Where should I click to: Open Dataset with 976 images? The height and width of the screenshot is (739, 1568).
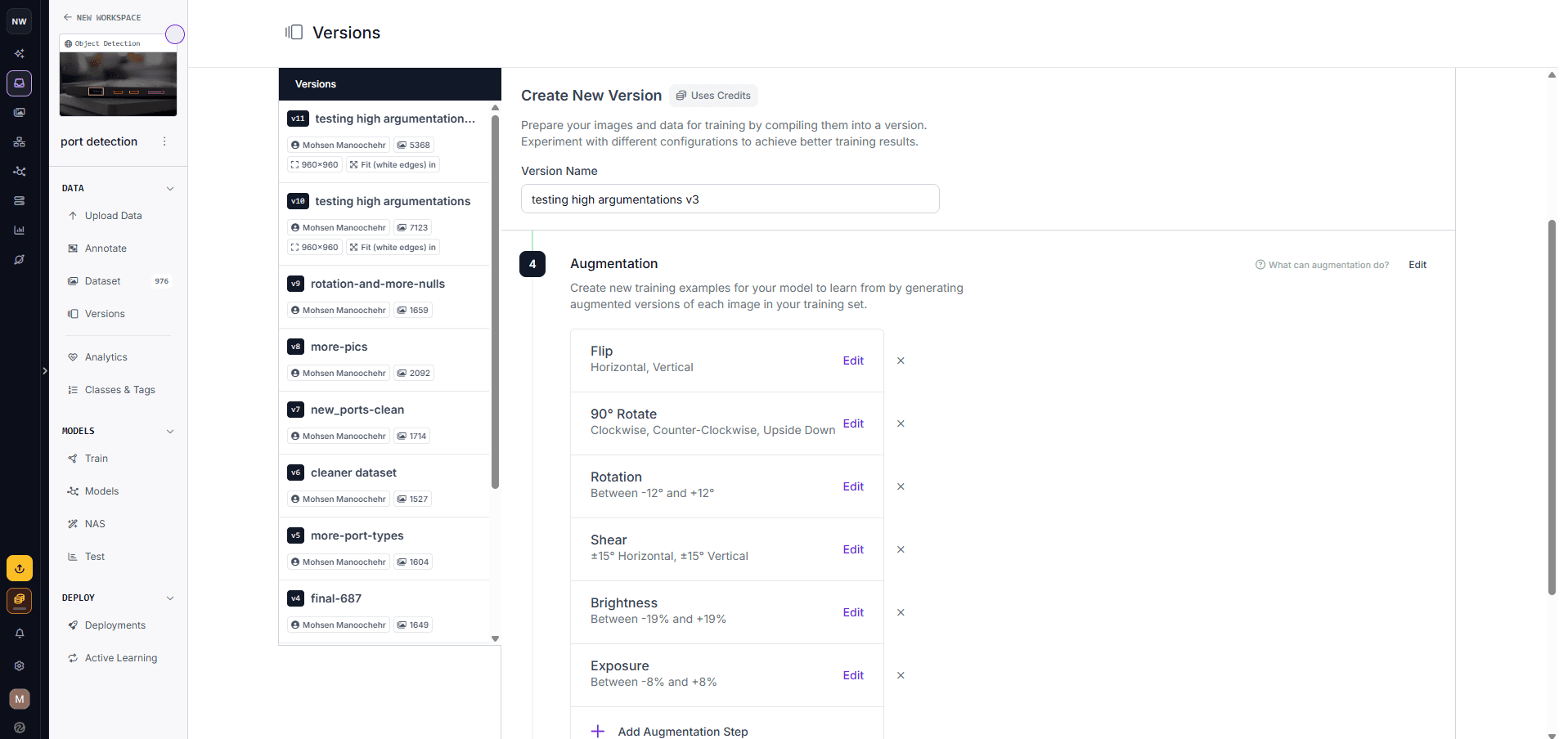[119, 281]
